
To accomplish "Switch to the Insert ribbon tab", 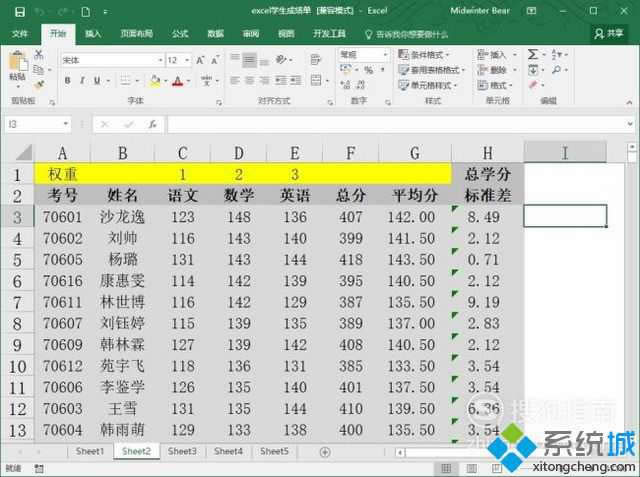I will click(93, 34).
